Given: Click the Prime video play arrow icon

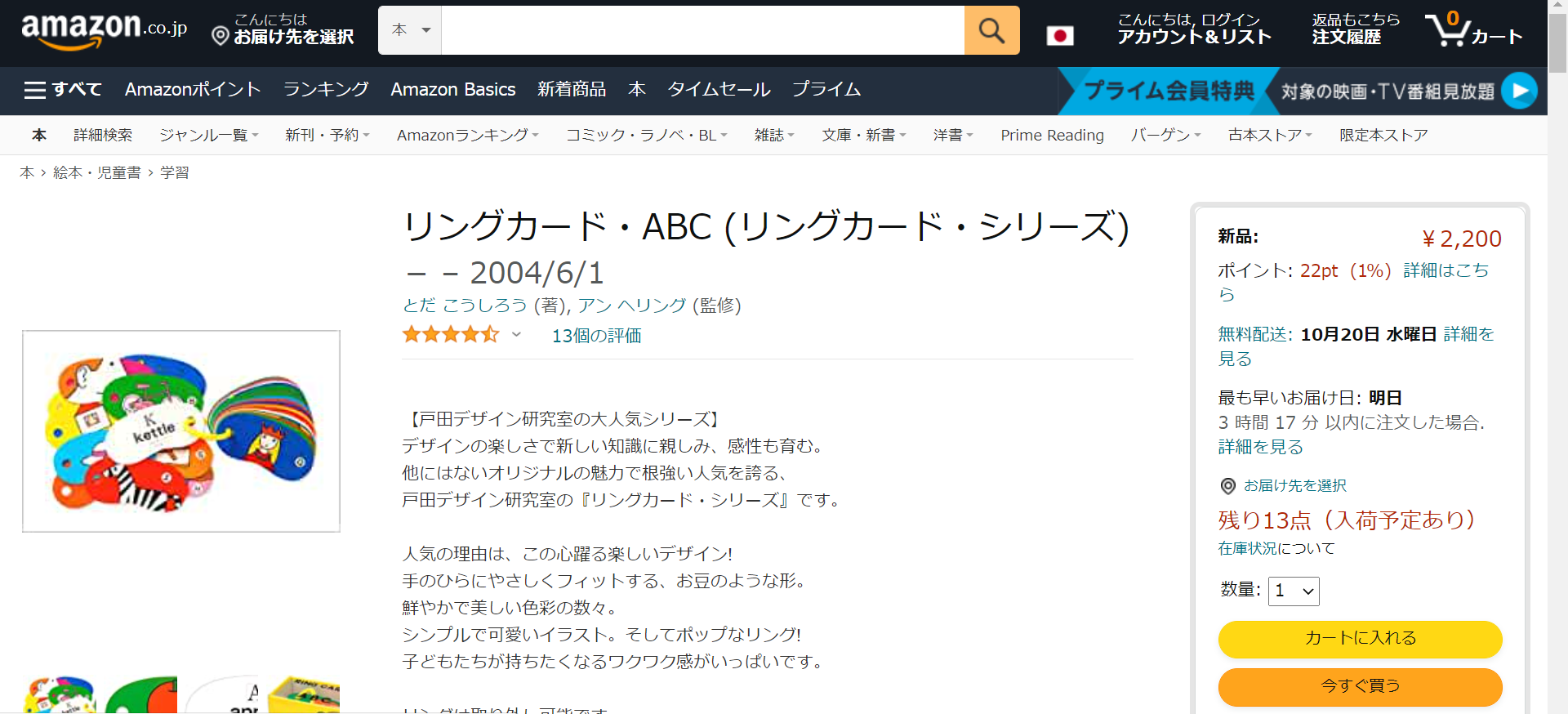Looking at the screenshot, I should [1520, 91].
